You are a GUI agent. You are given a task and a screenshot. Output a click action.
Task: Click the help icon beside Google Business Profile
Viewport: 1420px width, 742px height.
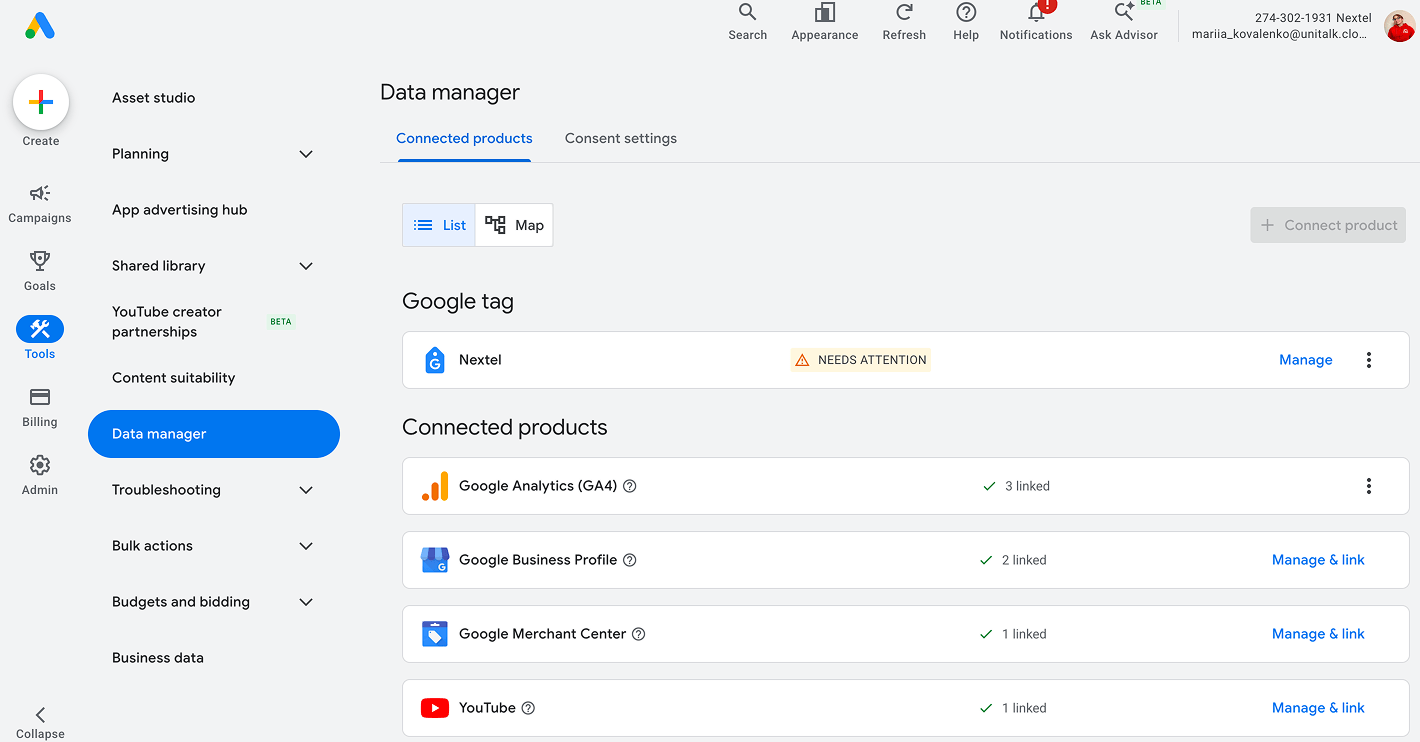click(630, 560)
